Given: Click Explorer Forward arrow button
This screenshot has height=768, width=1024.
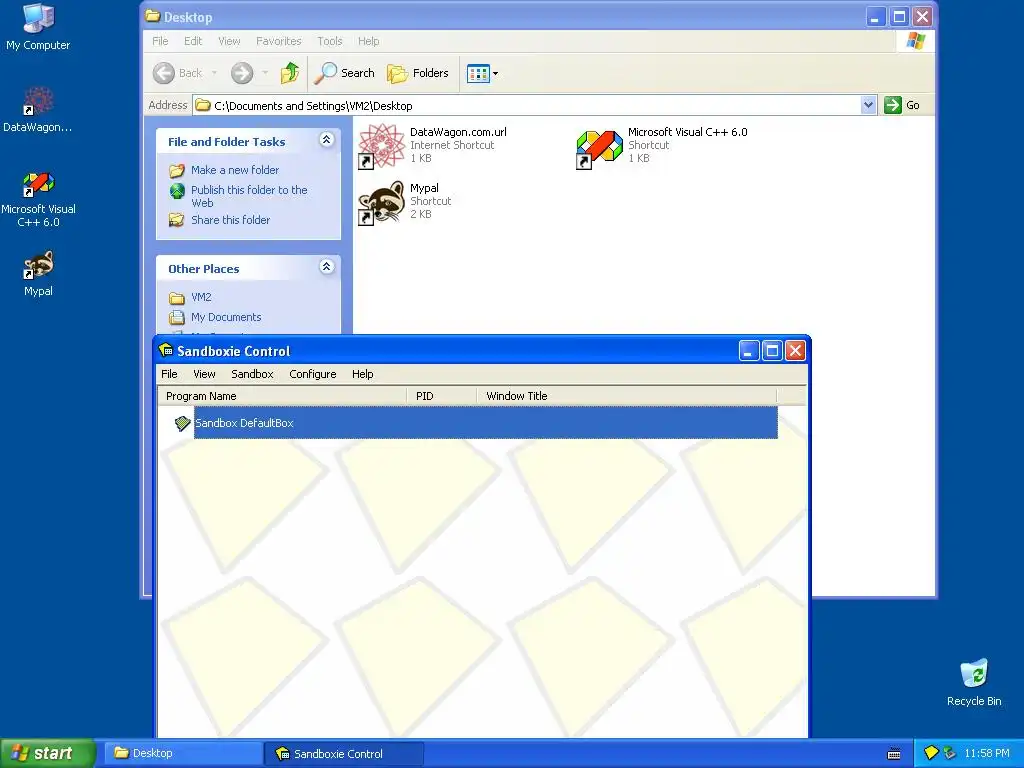Looking at the screenshot, I should pyautogui.click(x=242, y=73).
